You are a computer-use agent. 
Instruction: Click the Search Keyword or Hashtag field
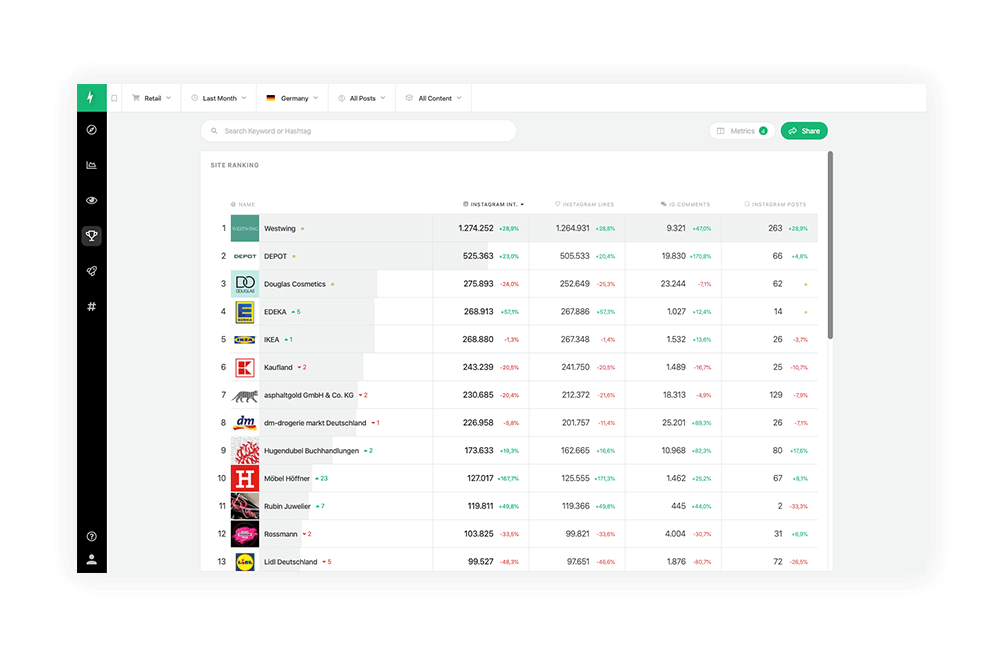click(358, 131)
